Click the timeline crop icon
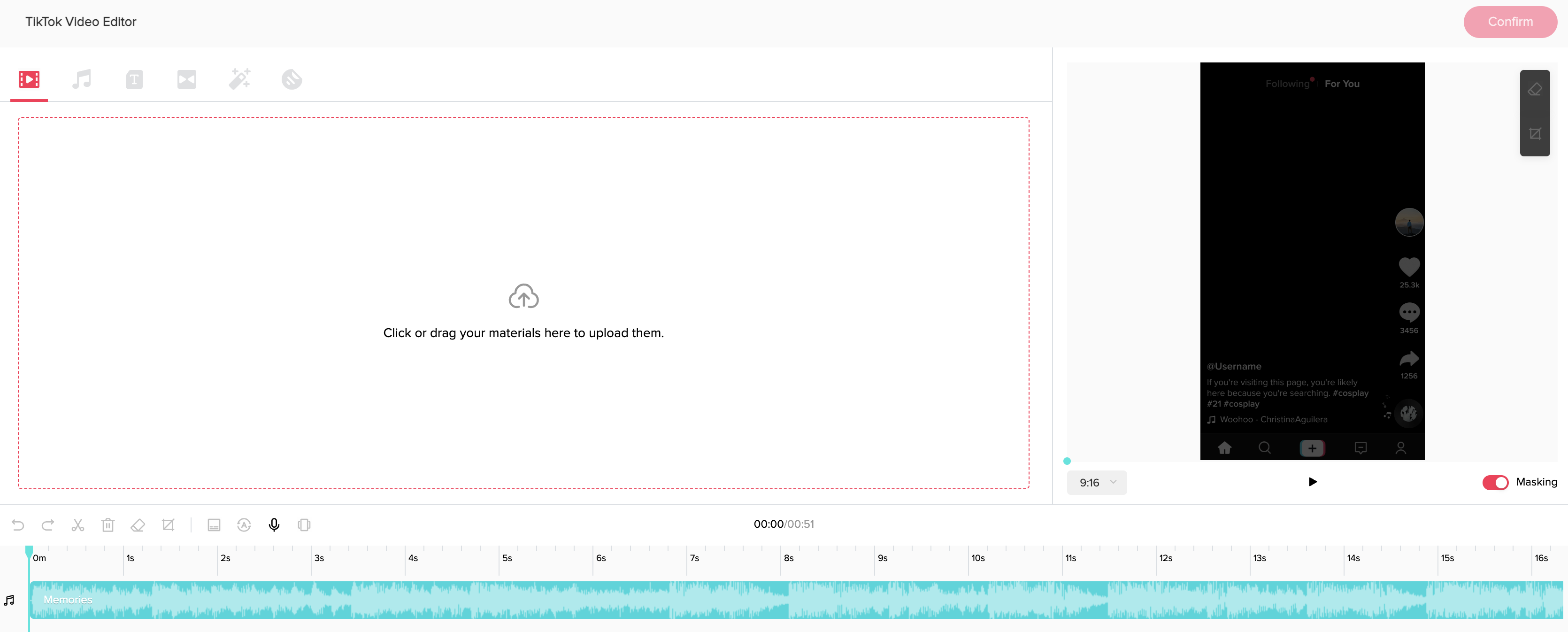The height and width of the screenshot is (632, 1568). click(x=168, y=525)
